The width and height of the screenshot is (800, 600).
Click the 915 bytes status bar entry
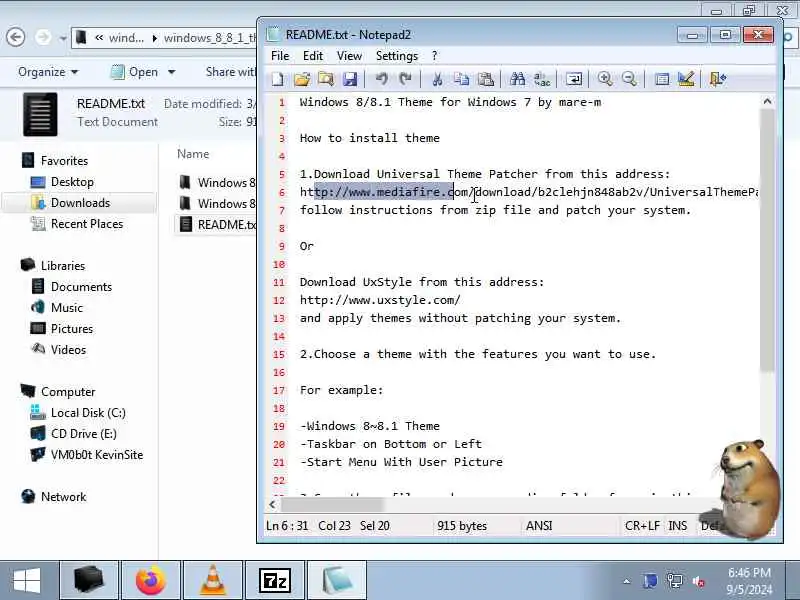462,526
